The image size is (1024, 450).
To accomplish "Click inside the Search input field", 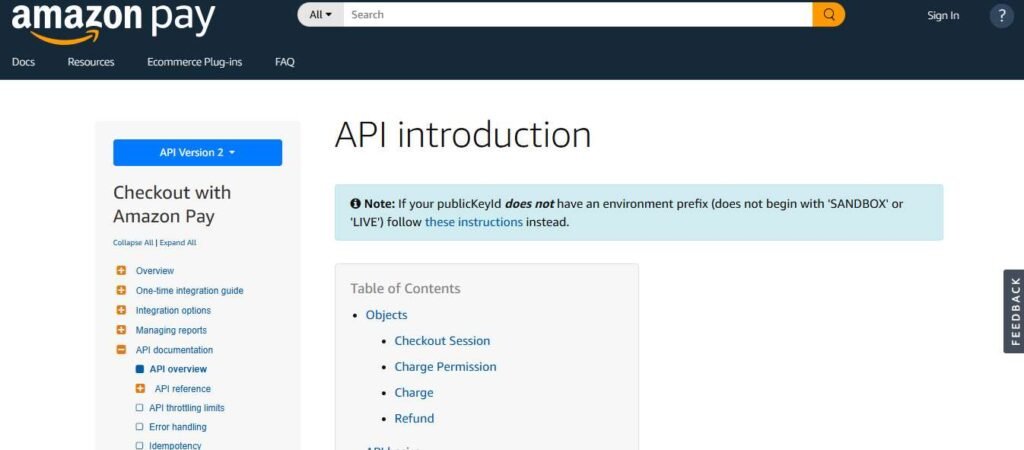I will [578, 14].
